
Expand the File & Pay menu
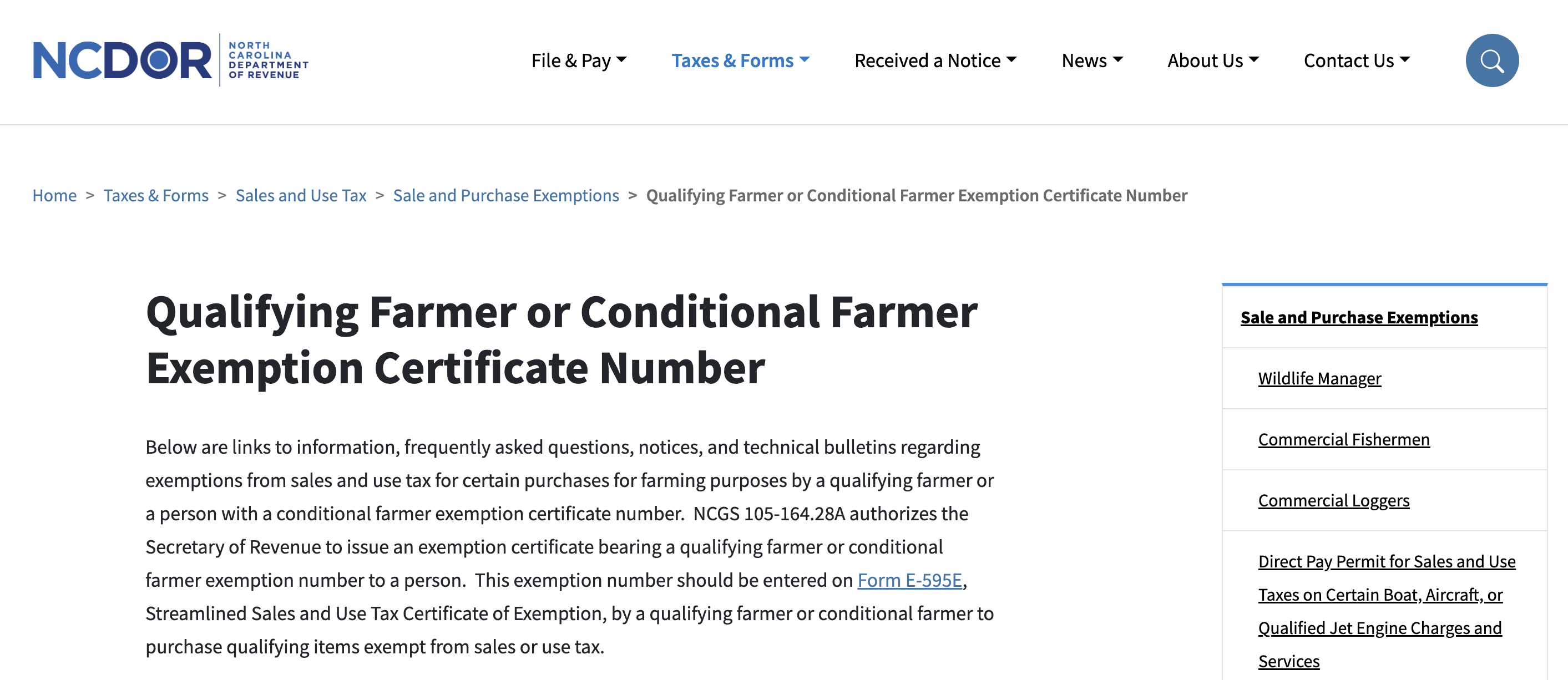(578, 59)
